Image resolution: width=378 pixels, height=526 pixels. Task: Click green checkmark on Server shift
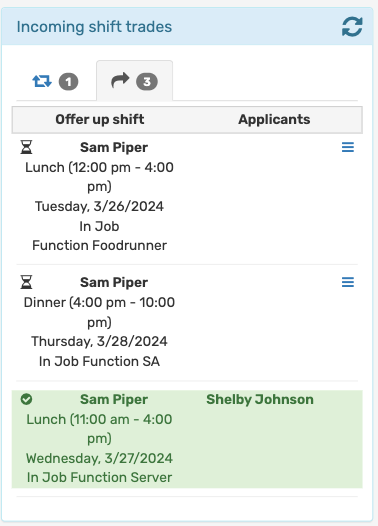(26, 399)
